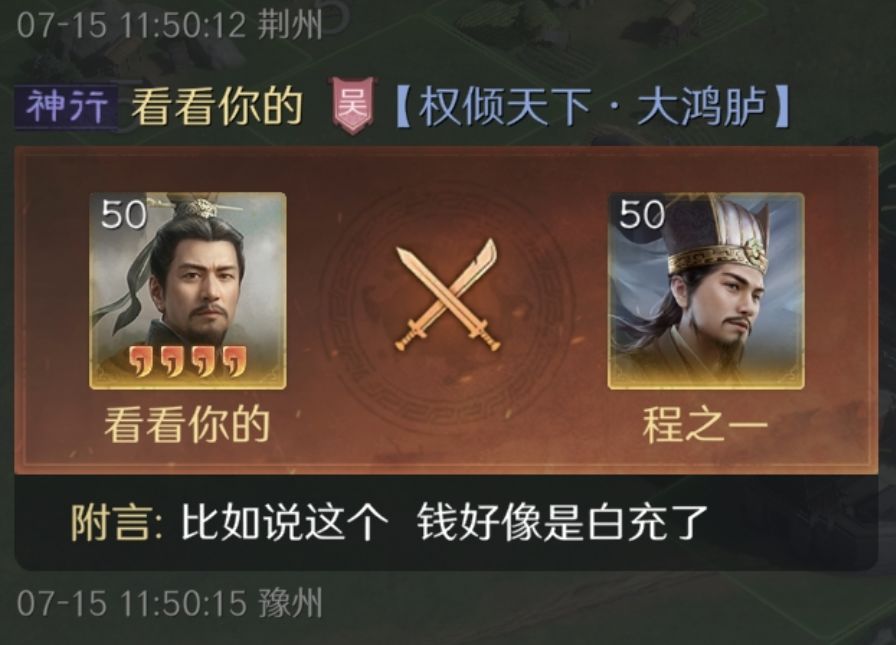Screen dimensions: 896x645
Task: Click timestamp 07-15 11:50:12 荆州
Action: click(x=170, y=25)
